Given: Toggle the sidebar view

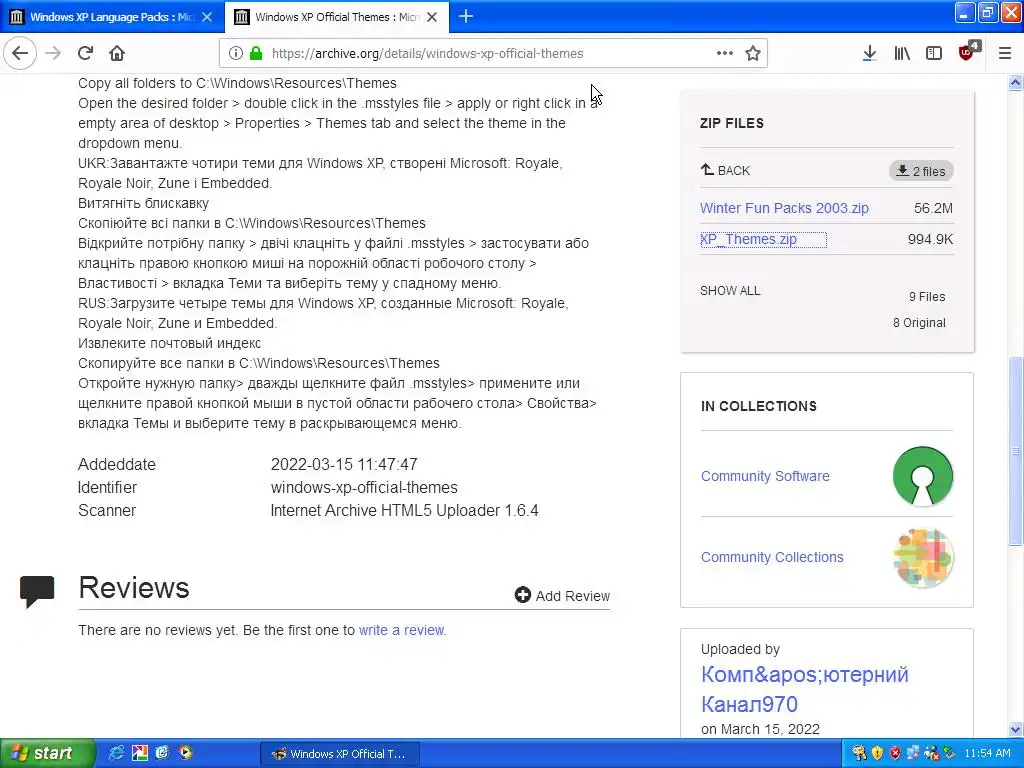Looking at the screenshot, I should point(934,53).
